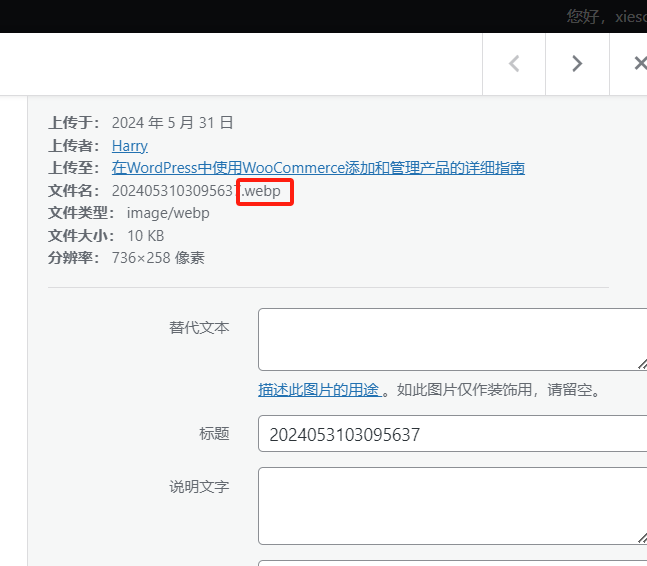The height and width of the screenshot is (566, 647).
Task: Click the 说明文字 text area
Action: coord(452,506)
